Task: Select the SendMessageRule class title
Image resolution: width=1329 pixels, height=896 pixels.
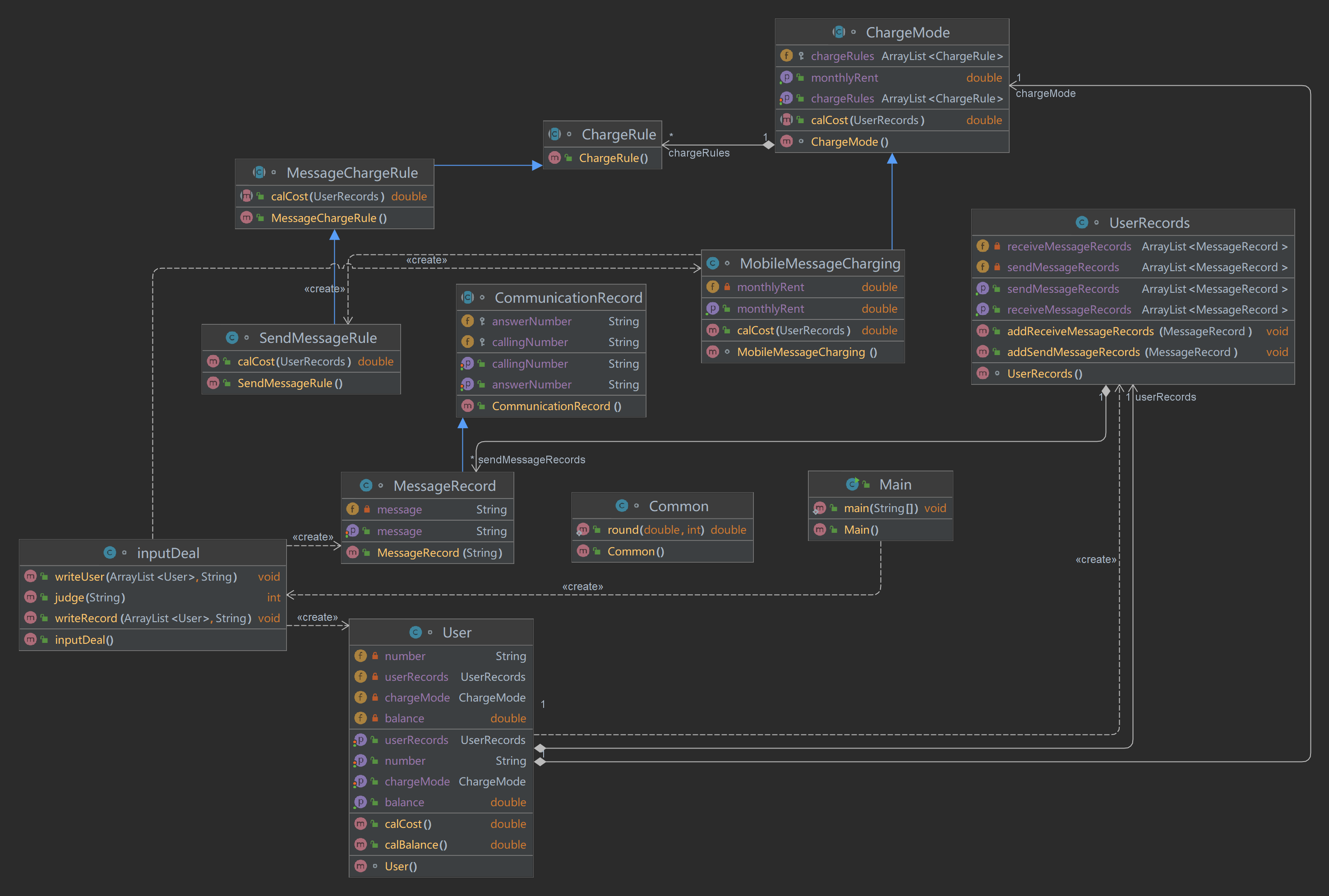Action: click(318, 338)
